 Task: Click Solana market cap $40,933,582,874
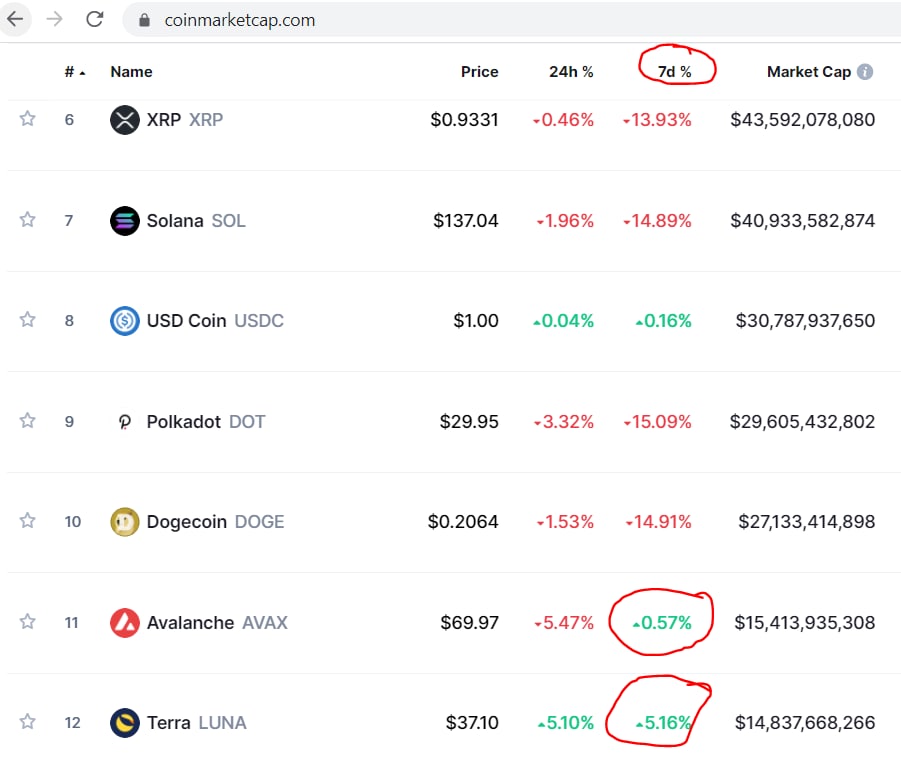[x=803, y=221]
